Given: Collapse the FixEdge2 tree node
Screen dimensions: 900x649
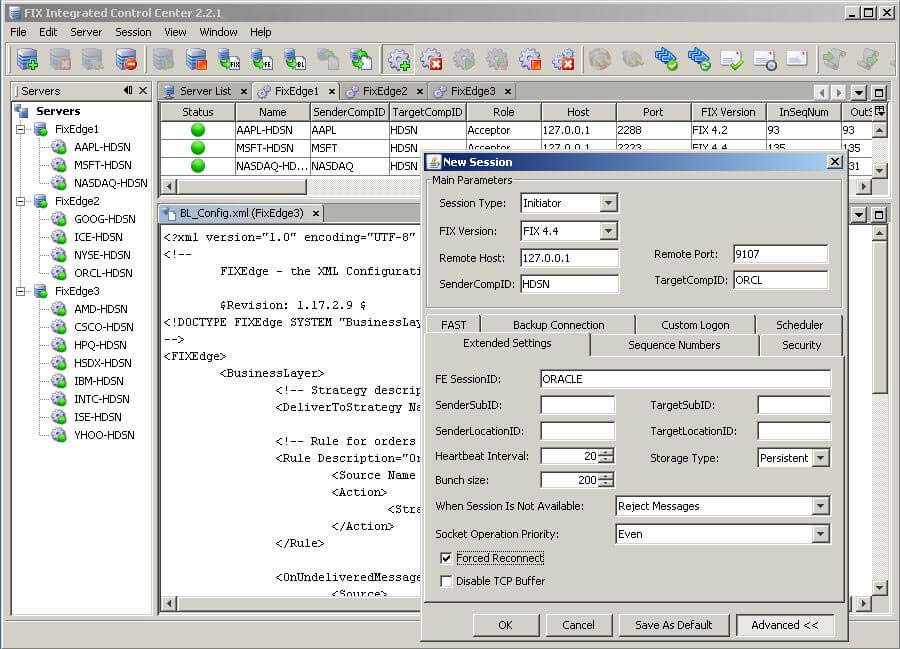Looking at the screenshot, I should click(21, 201).
